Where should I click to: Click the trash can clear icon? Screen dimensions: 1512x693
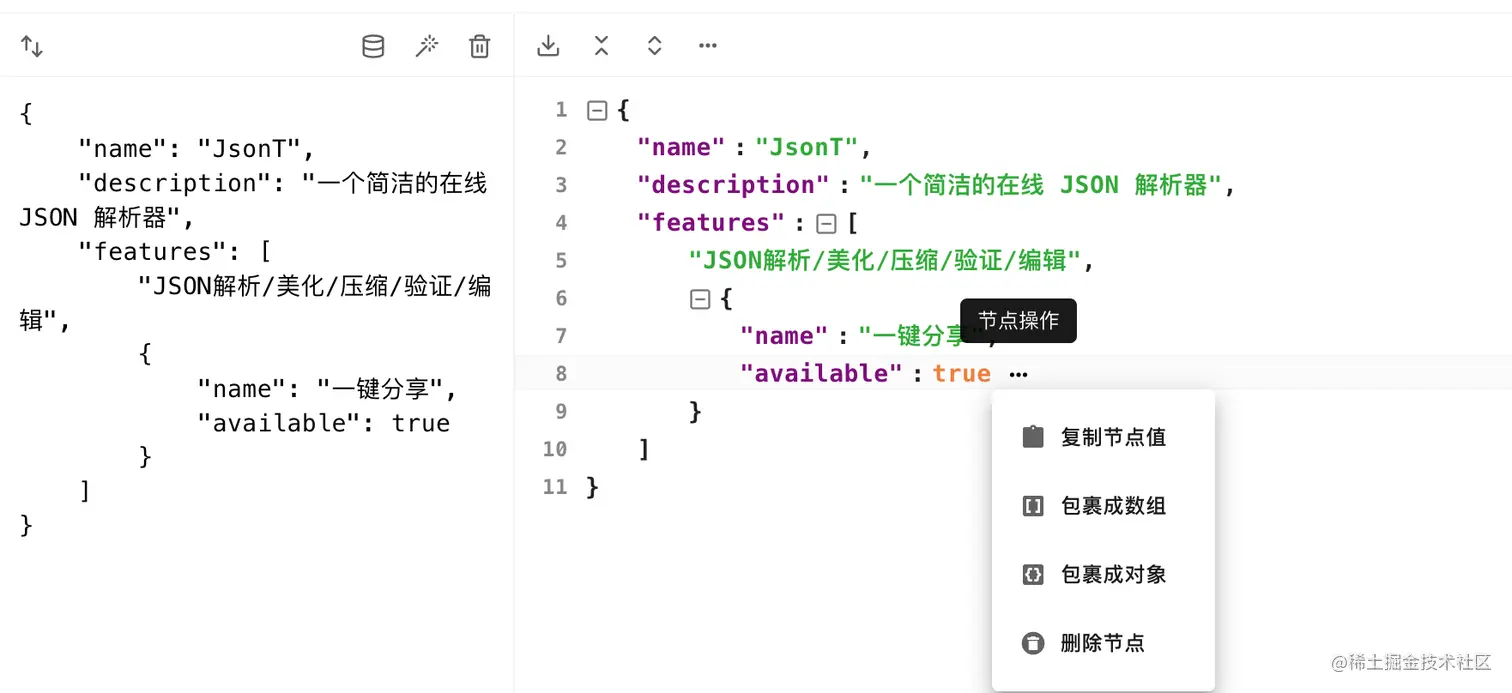coord(480,46)
